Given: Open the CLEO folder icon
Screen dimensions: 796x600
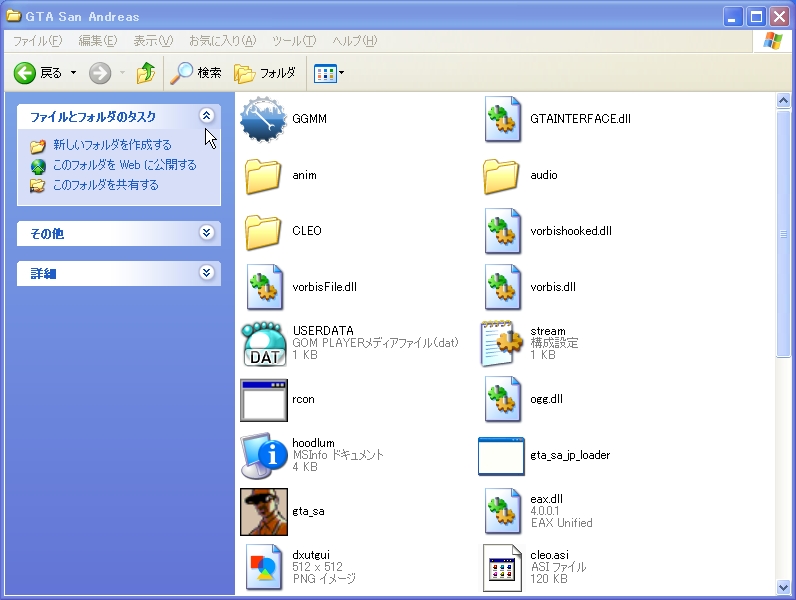Looking at the screenshot, I should click(263, 231).
